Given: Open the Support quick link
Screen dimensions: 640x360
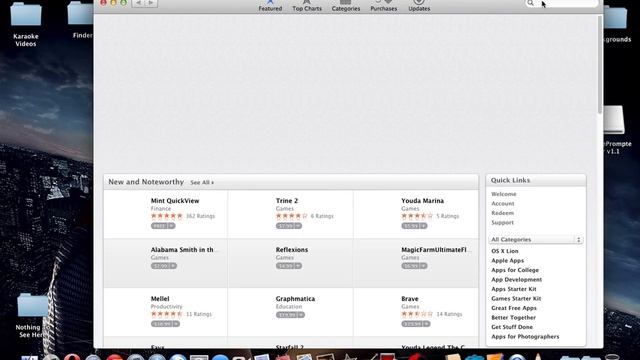Looking at the screenshot, I should click(502, 222).
